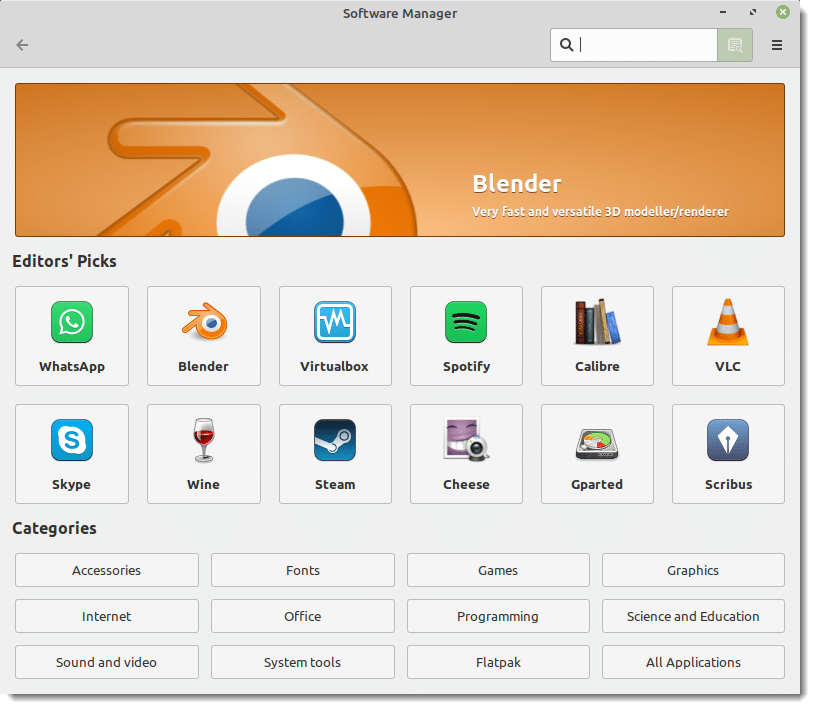Browse the Fonts category
This screenshot has width=815, height=709.
point(304,572)
